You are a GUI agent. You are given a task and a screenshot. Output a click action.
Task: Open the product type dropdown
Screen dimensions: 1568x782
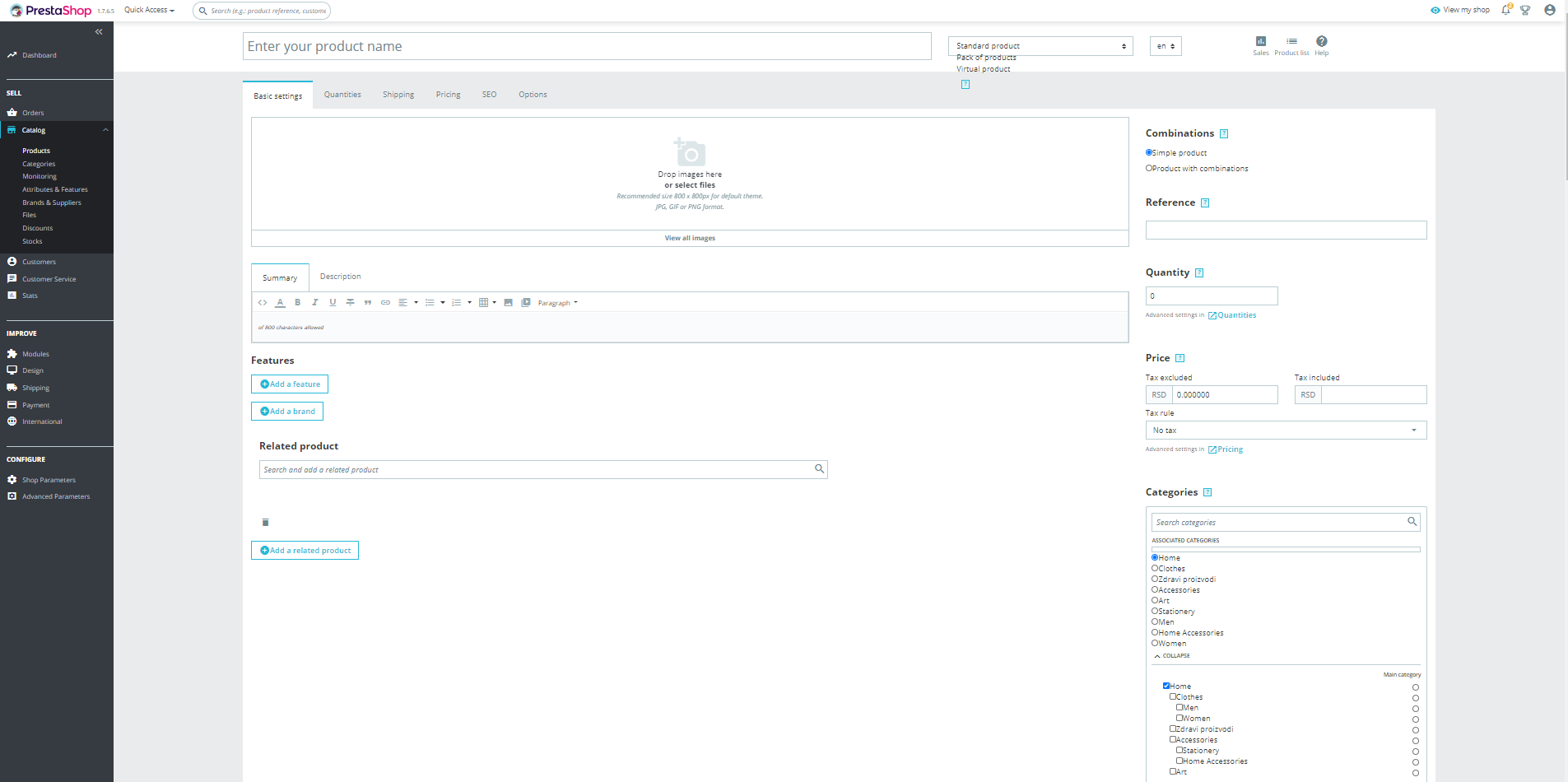[1040, 46]
